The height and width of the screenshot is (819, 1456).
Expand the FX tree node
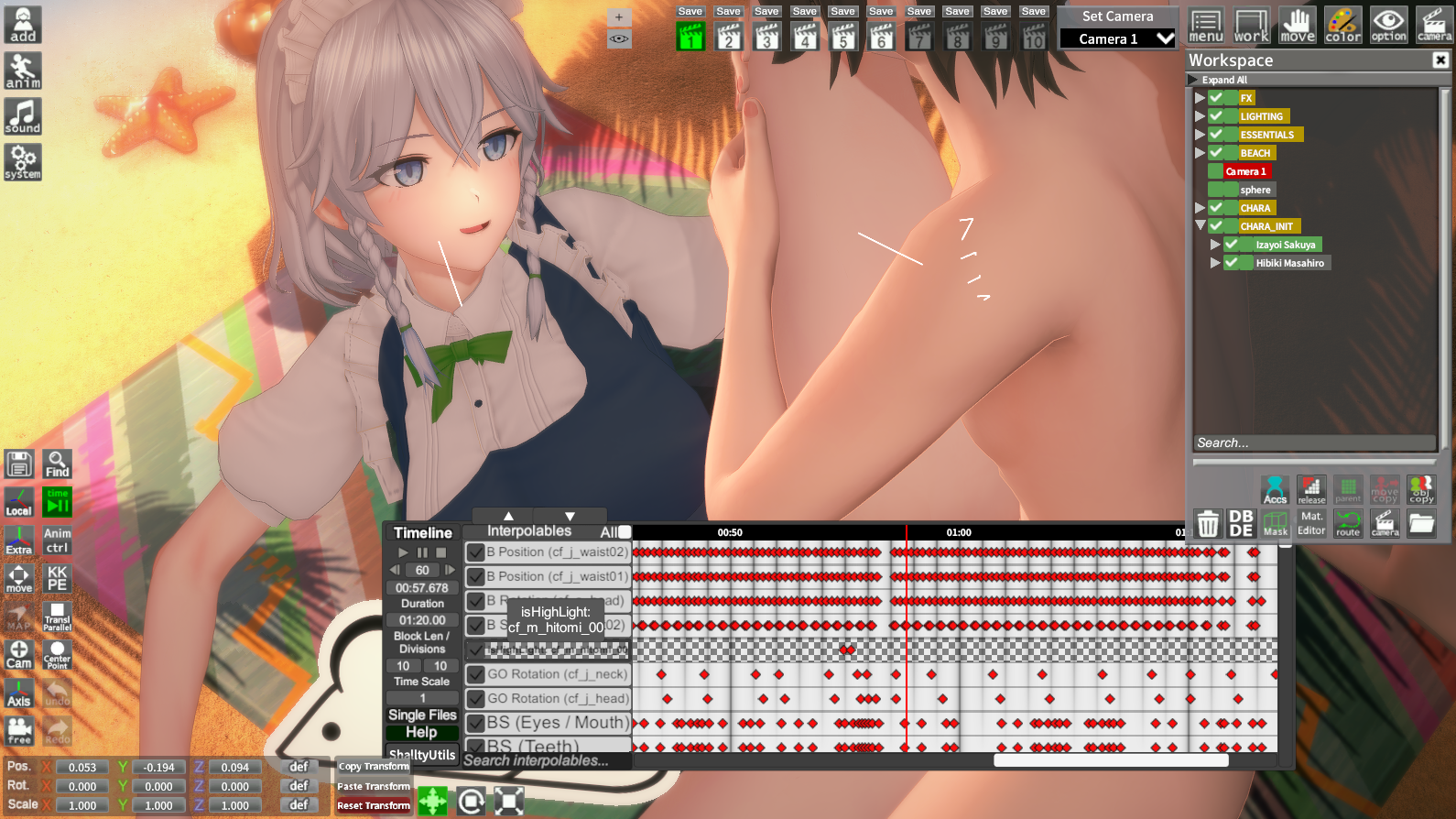(x=1200, y=98)
